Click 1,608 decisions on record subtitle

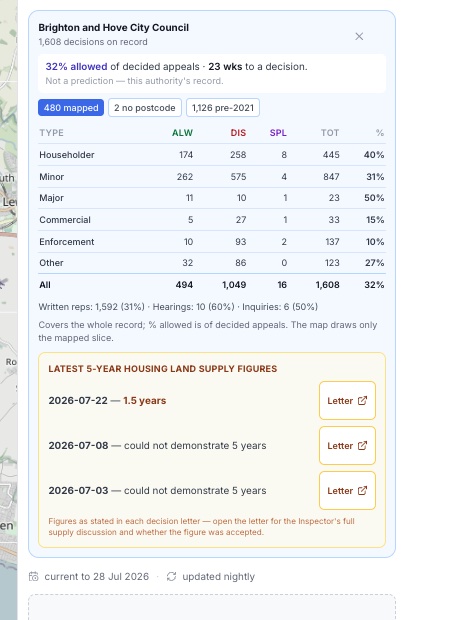[x=93, y=42]
